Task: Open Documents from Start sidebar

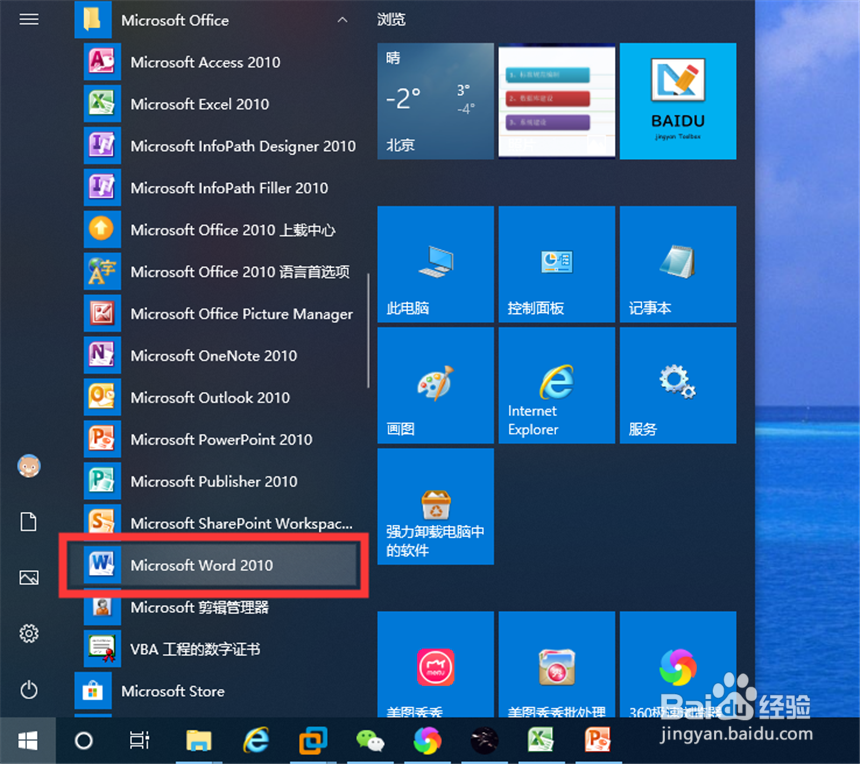Action: point(29,522)
